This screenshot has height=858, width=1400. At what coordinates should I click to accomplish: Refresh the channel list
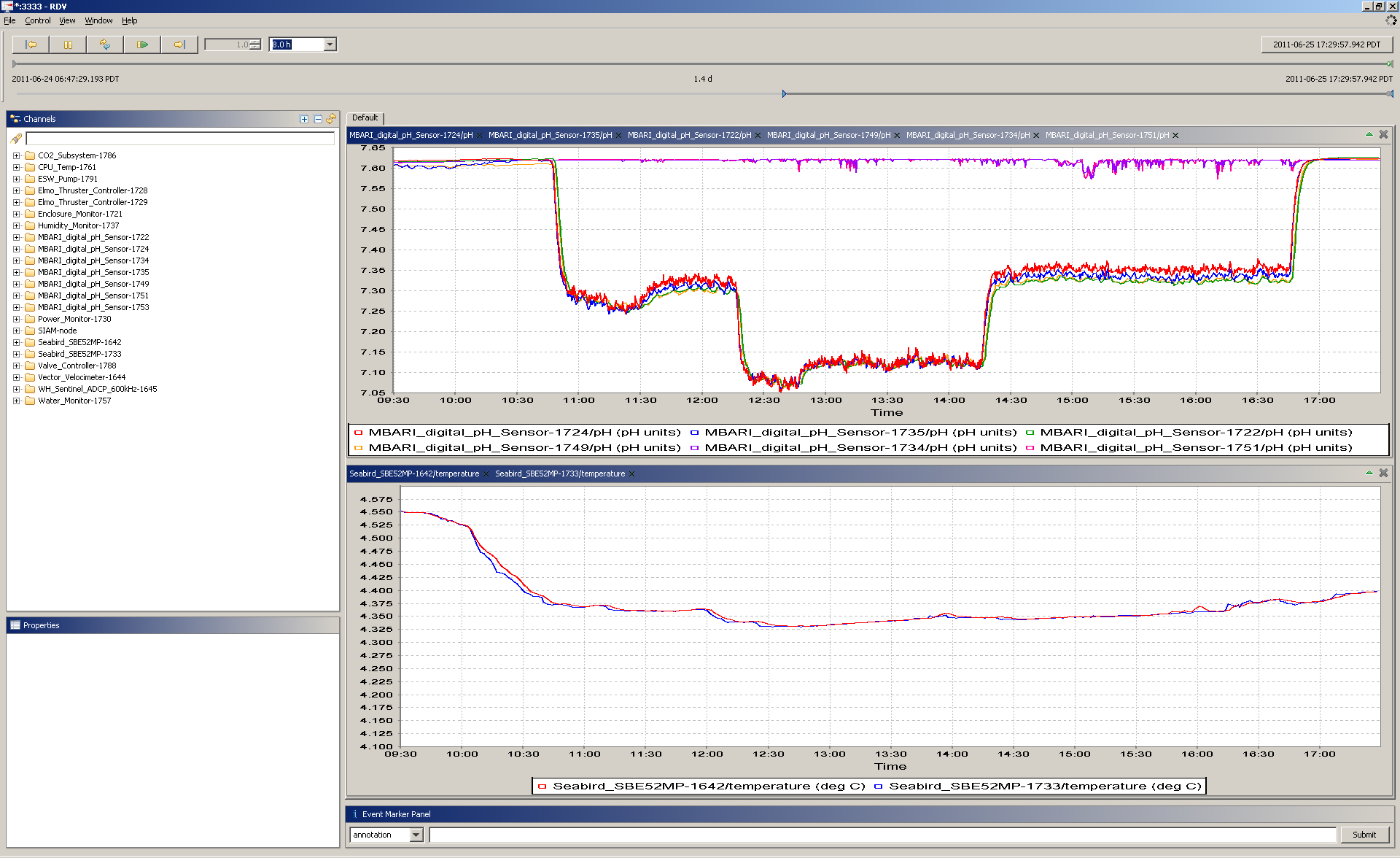[332, 119]
